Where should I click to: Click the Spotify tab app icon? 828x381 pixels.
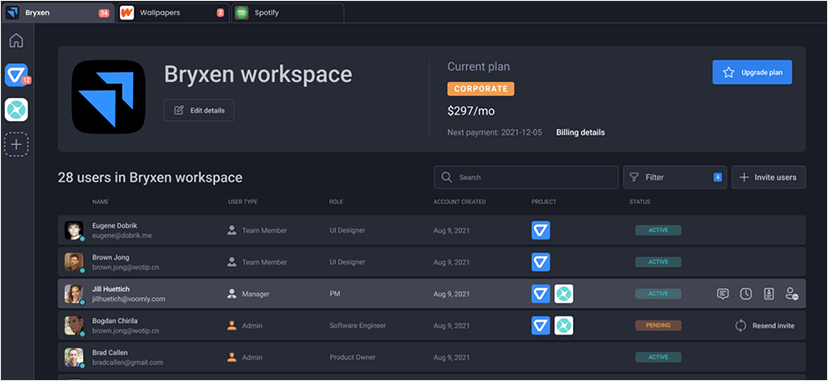[x=242, y=13]
